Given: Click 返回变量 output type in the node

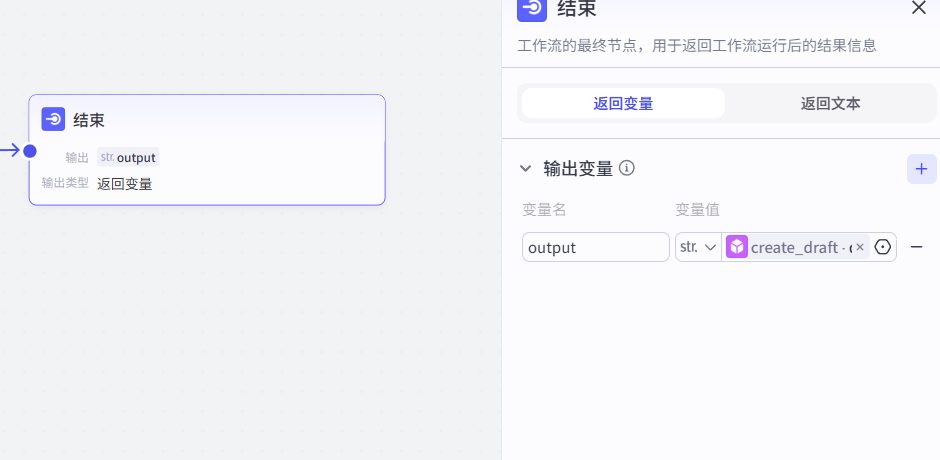Looking at the screenshot, I should (x=125, y=183).
